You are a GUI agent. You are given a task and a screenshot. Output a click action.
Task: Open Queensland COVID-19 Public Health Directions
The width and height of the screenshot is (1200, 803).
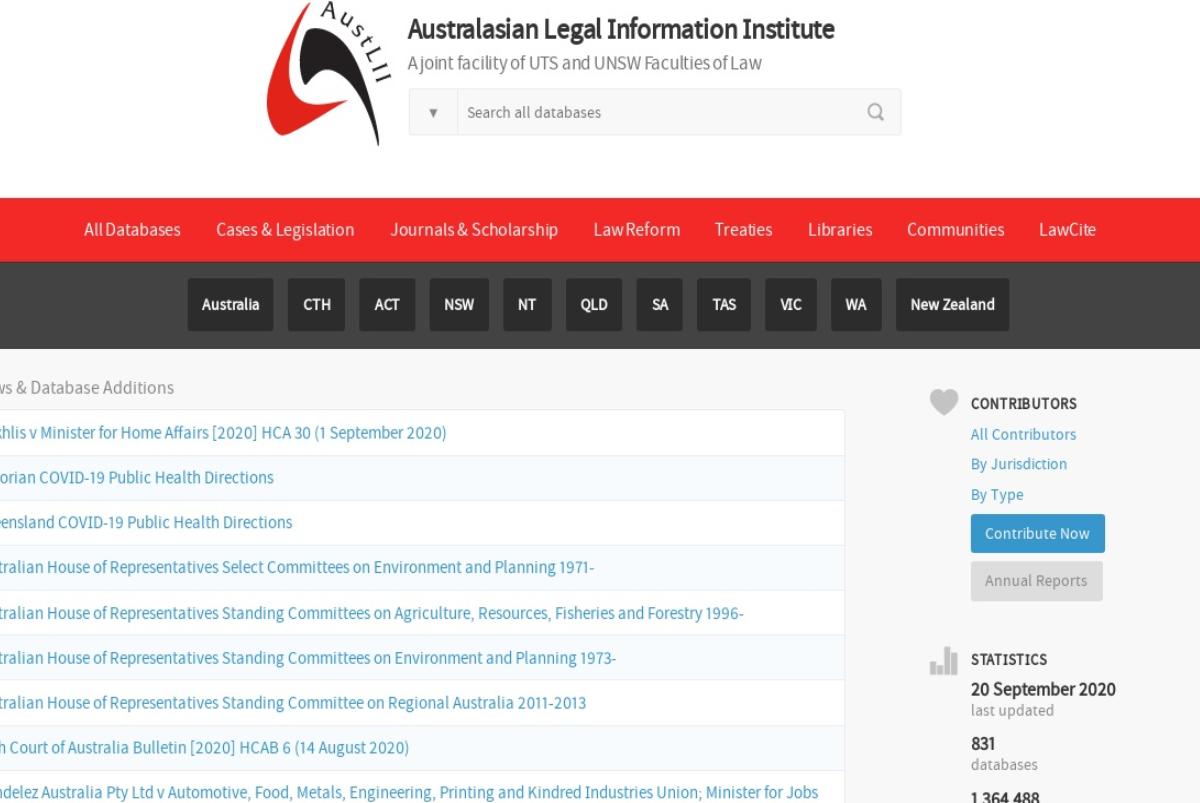coord(146,523)
